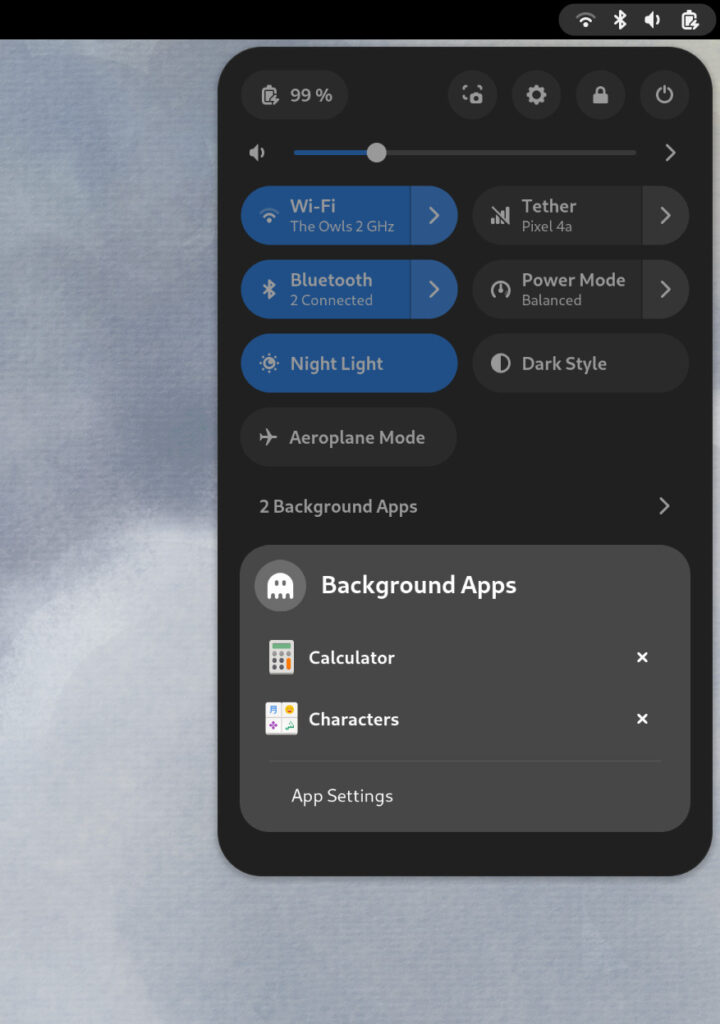720x1024 pixels.
Task: Open App Settings
Action: point(342,796)
